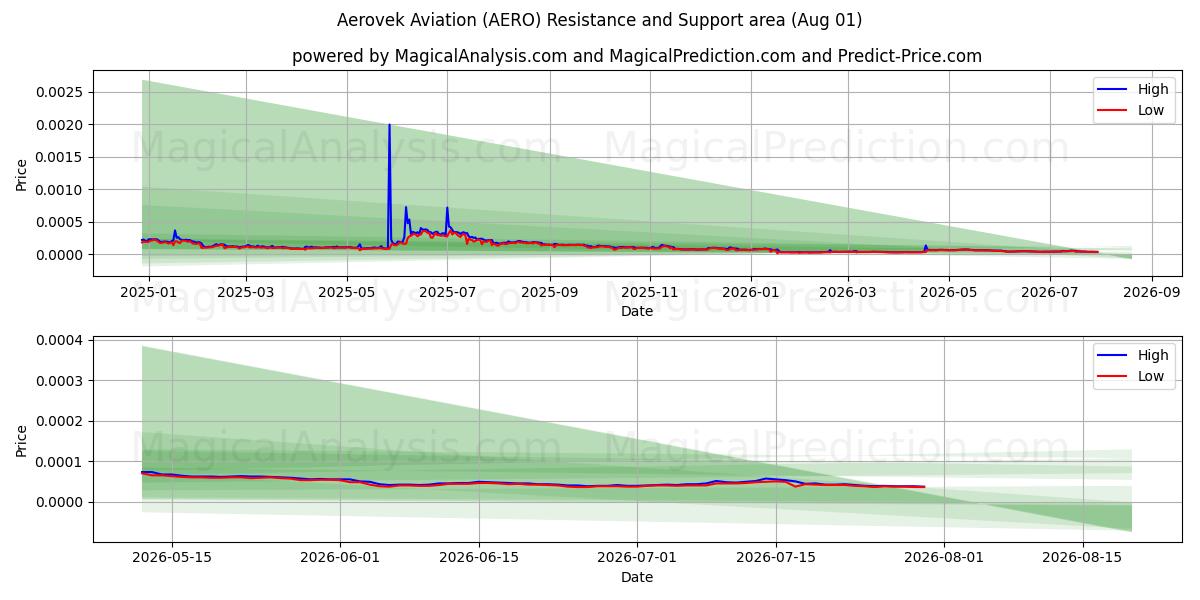Click the 2026-07-01 x-axis tick label

coord(637,558)
